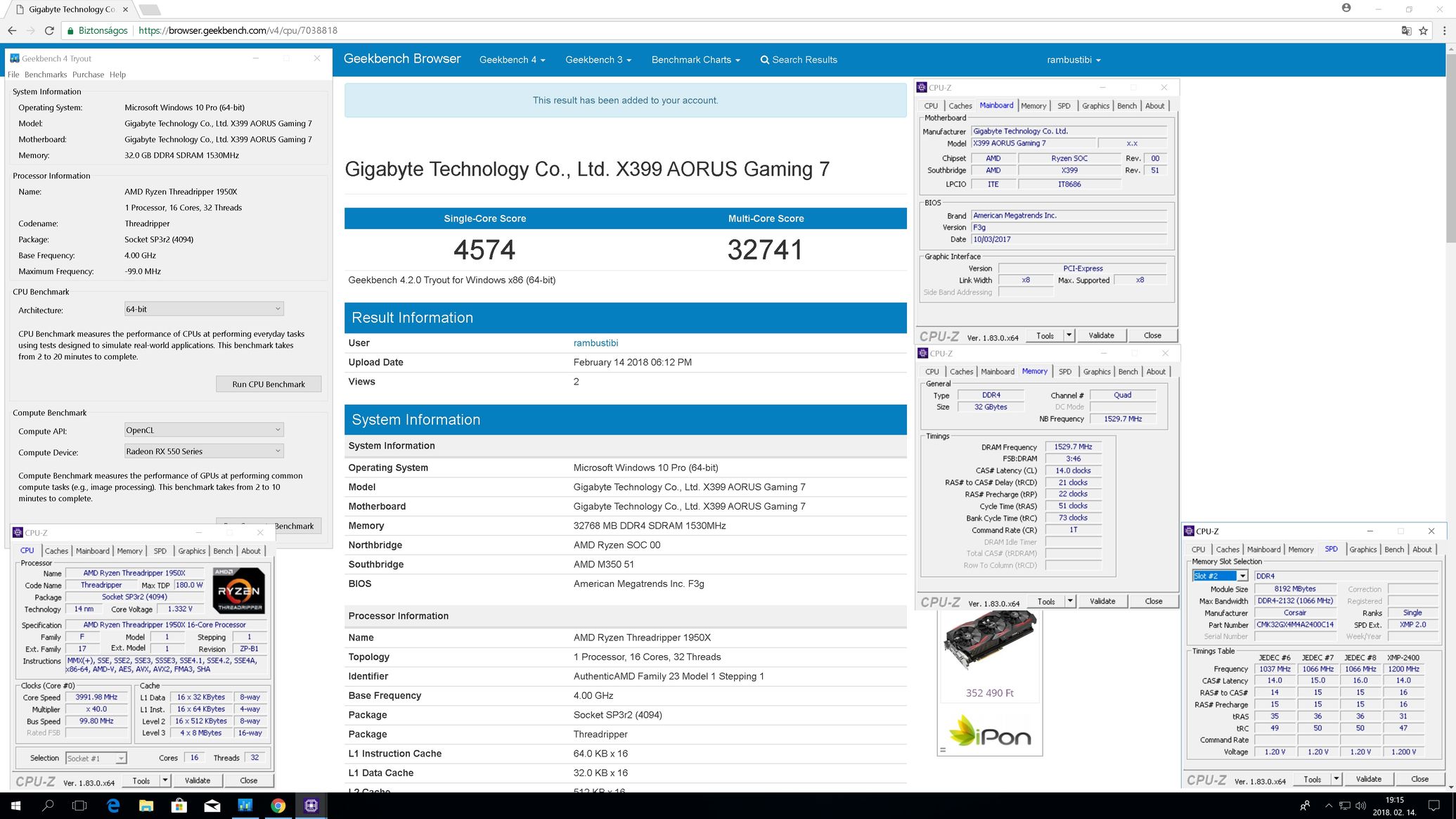Open File menu in Geekbench Tryout
Image resolution: width=1456 pixels, height=819 pixels.
click(x=13, y=75)
